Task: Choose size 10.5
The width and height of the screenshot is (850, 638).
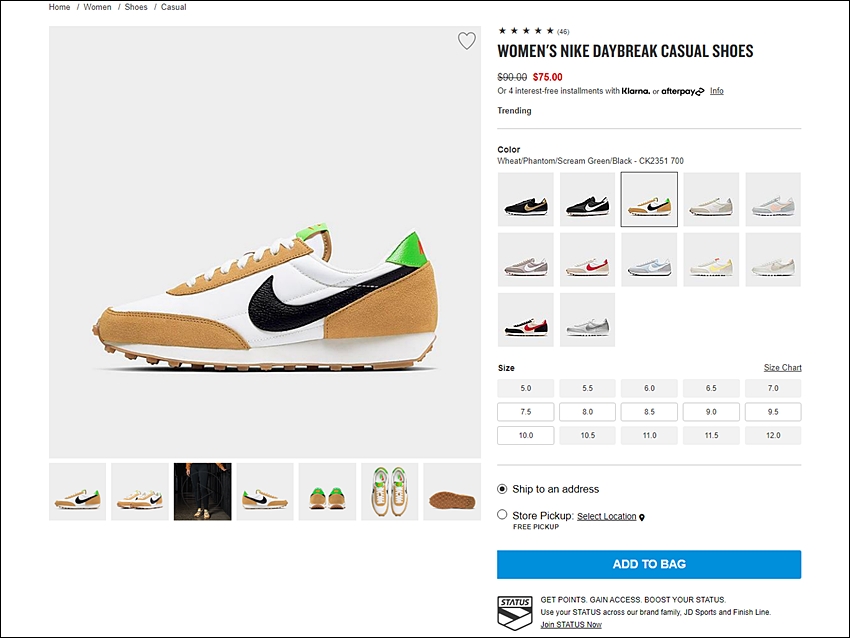Action: (x=588, y=435)
